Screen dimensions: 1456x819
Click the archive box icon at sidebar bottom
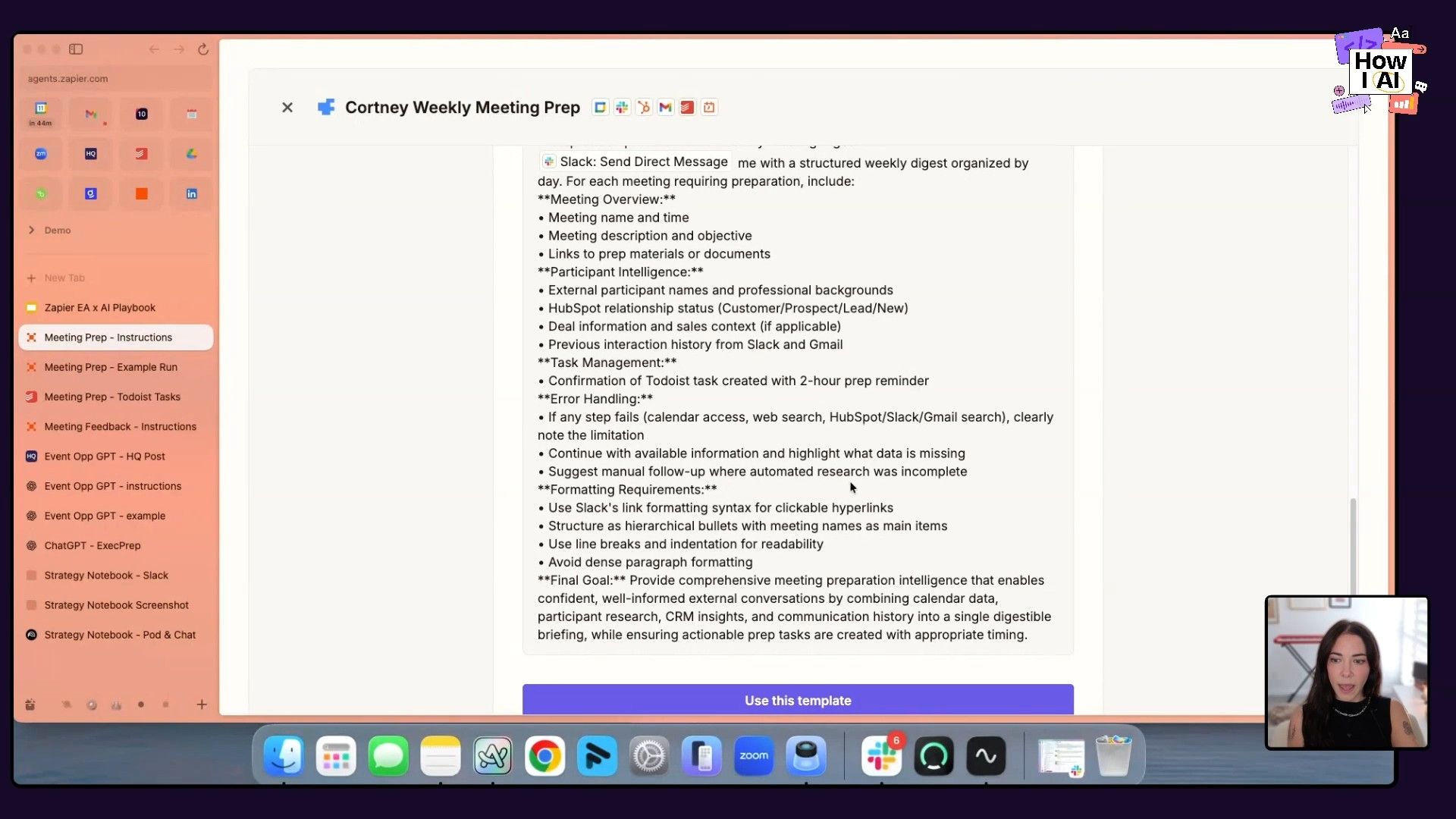point(30,704)
